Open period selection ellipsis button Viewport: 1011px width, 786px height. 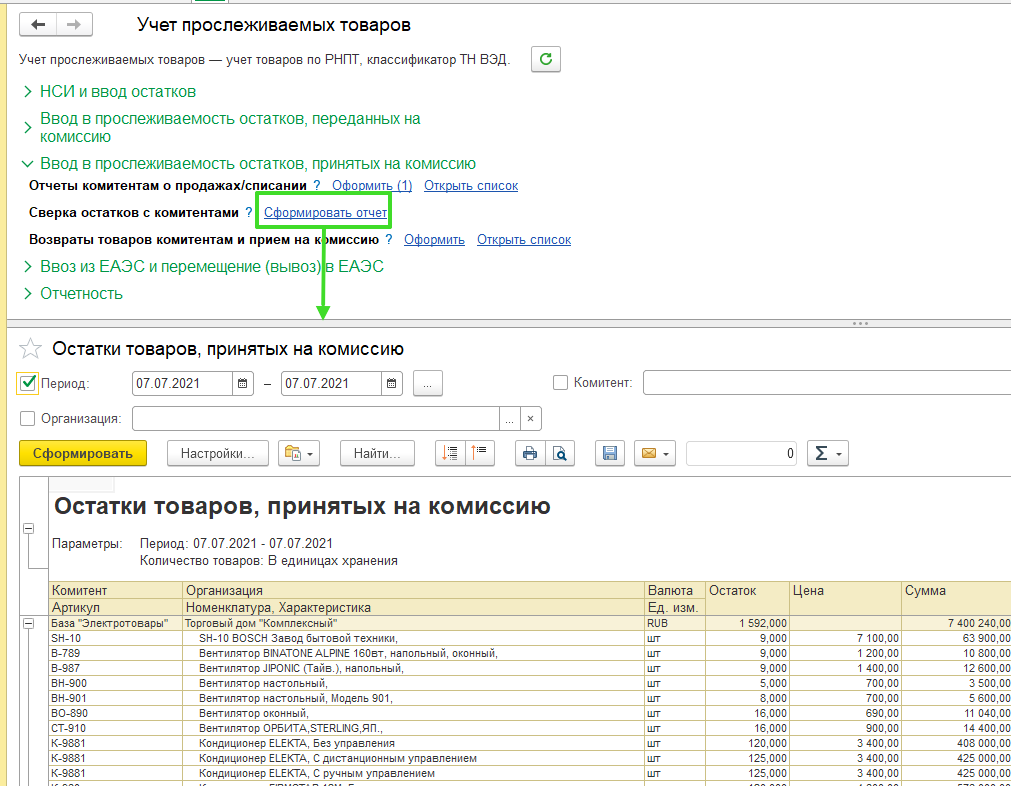click(x=427, y=384)
